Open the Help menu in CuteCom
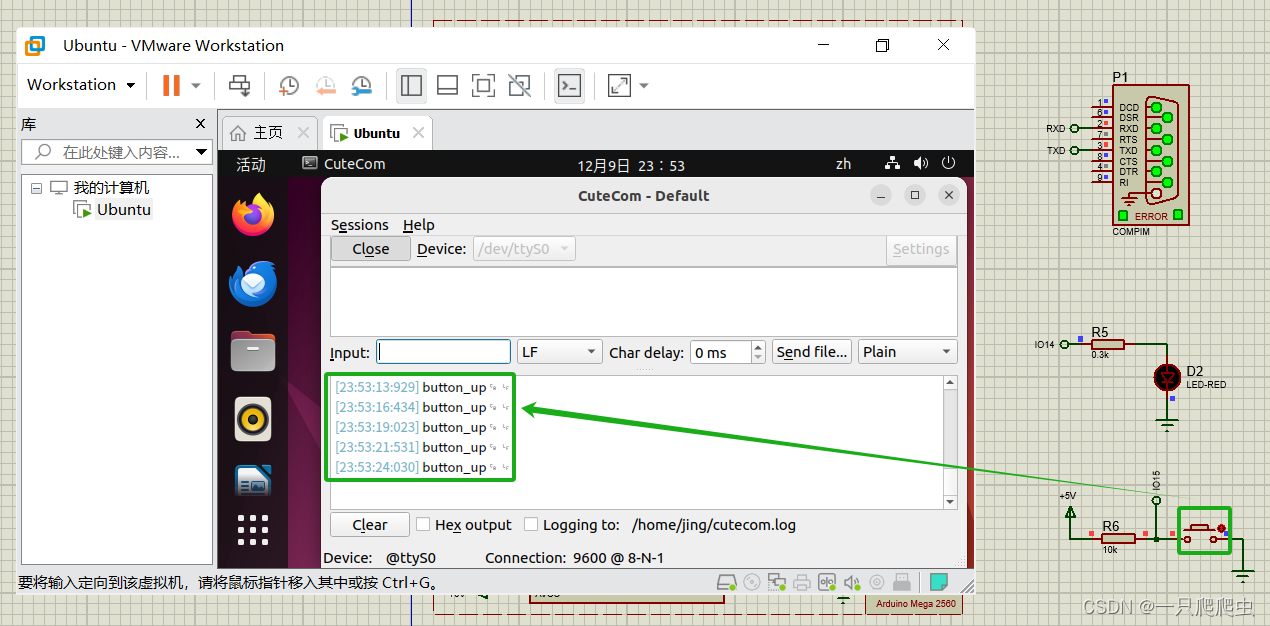 click(419, 225)
